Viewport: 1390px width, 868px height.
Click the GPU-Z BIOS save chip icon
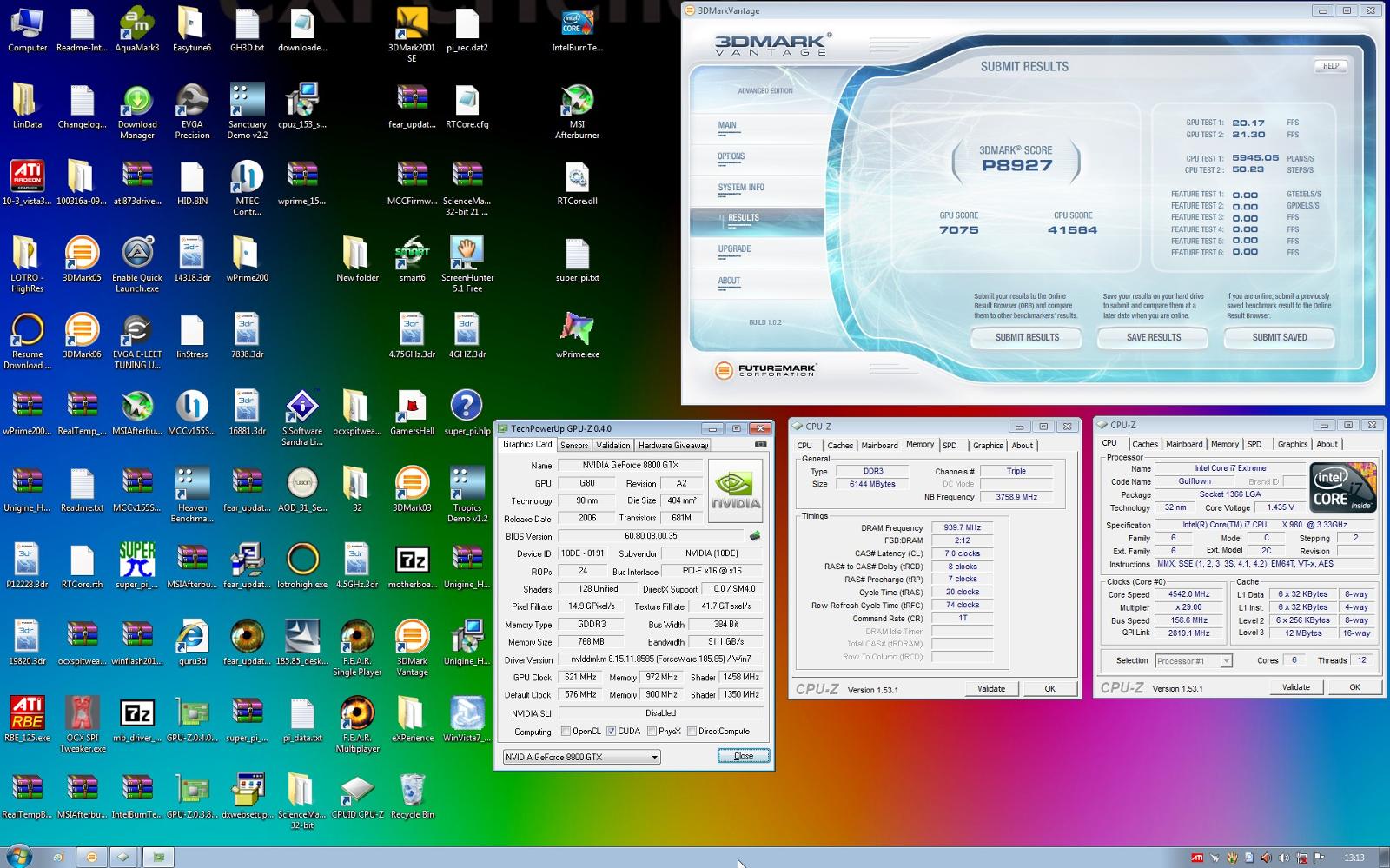755,536
